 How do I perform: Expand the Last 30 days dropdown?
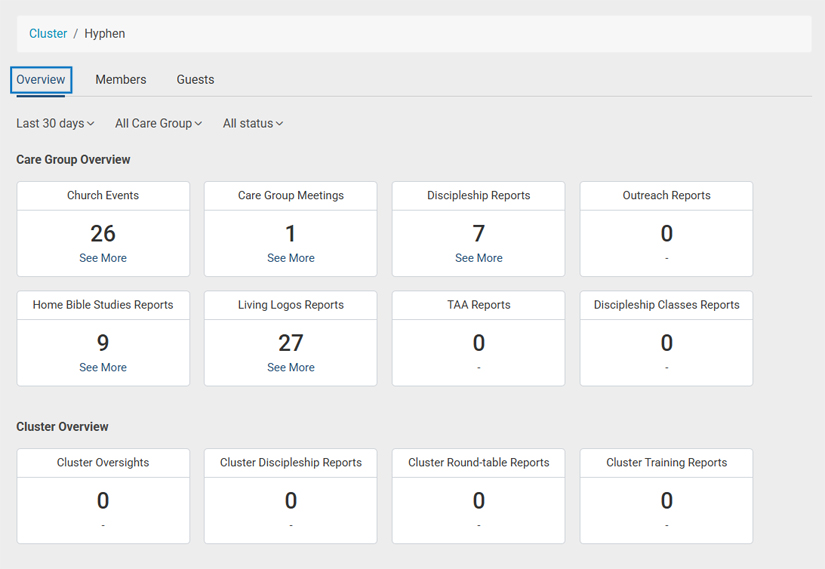pos(55,124)
